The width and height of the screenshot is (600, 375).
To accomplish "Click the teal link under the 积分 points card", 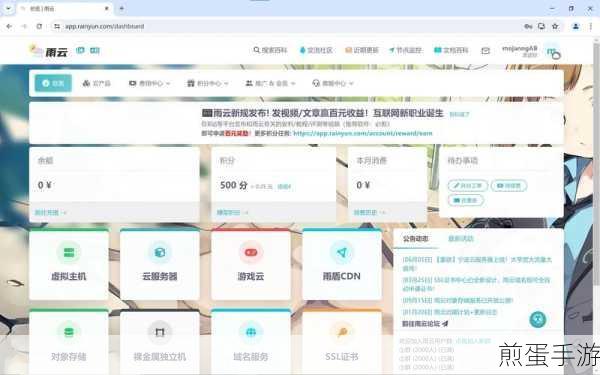I will [232, 212].
